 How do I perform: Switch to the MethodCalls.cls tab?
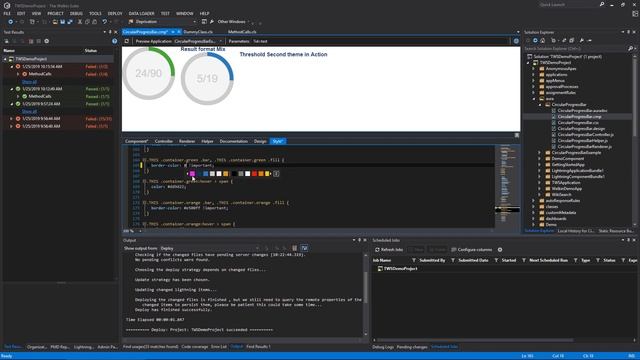[x=242, y=31]
